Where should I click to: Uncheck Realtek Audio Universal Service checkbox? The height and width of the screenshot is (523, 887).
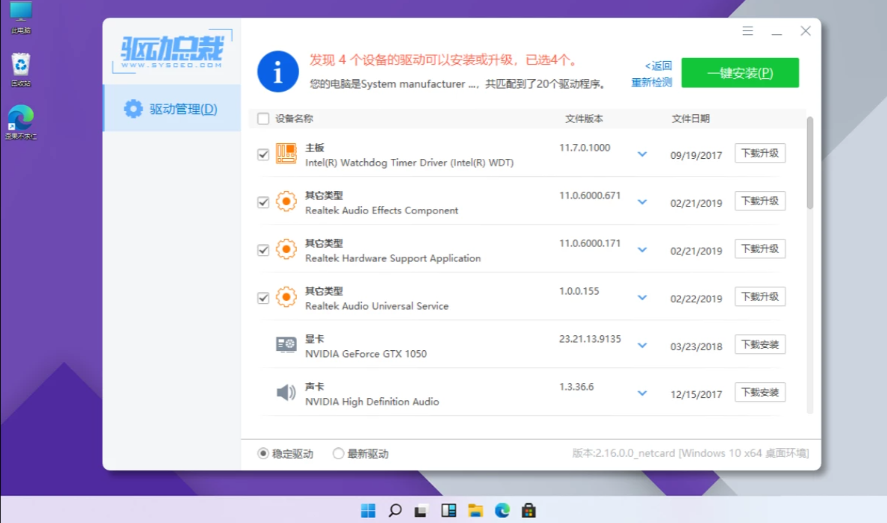263,298
